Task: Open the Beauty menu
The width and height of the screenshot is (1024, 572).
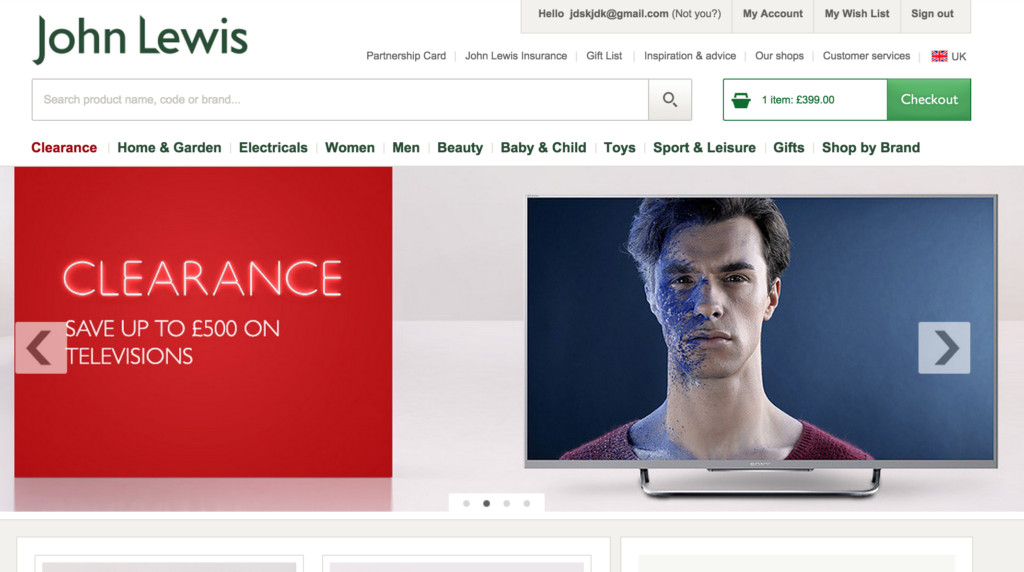Action: (x=460, y=148)
